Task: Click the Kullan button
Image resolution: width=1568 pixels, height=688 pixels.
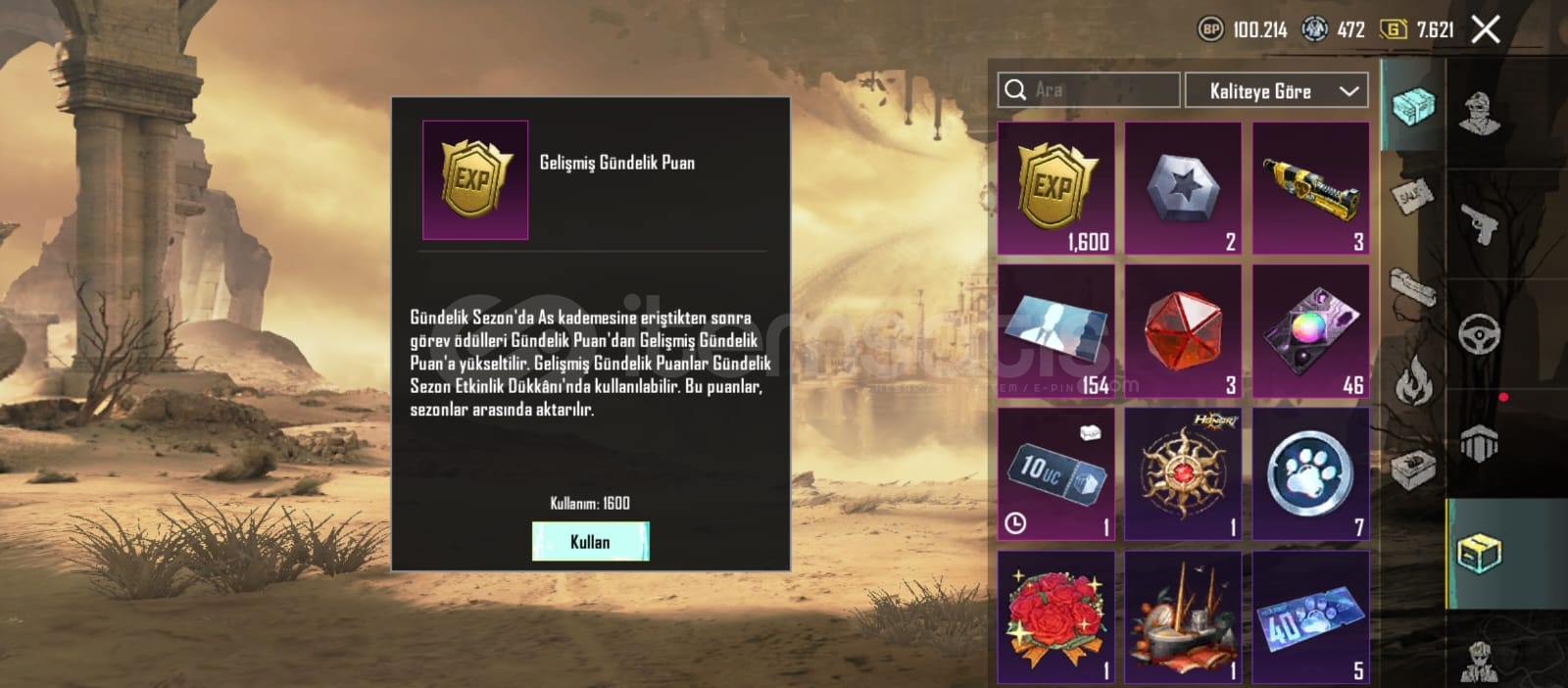Action: pyautogui.click(x=590, y=541)
